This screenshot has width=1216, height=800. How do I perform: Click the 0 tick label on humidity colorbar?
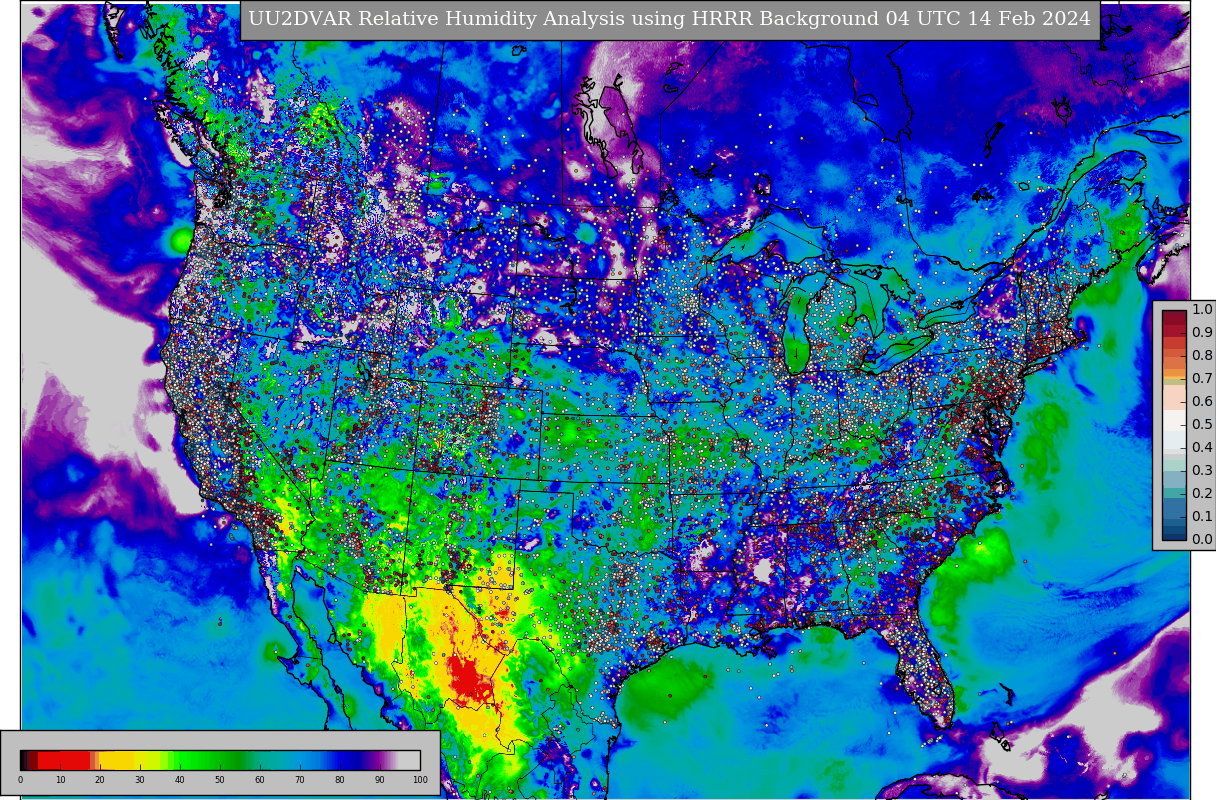[20, 780]
